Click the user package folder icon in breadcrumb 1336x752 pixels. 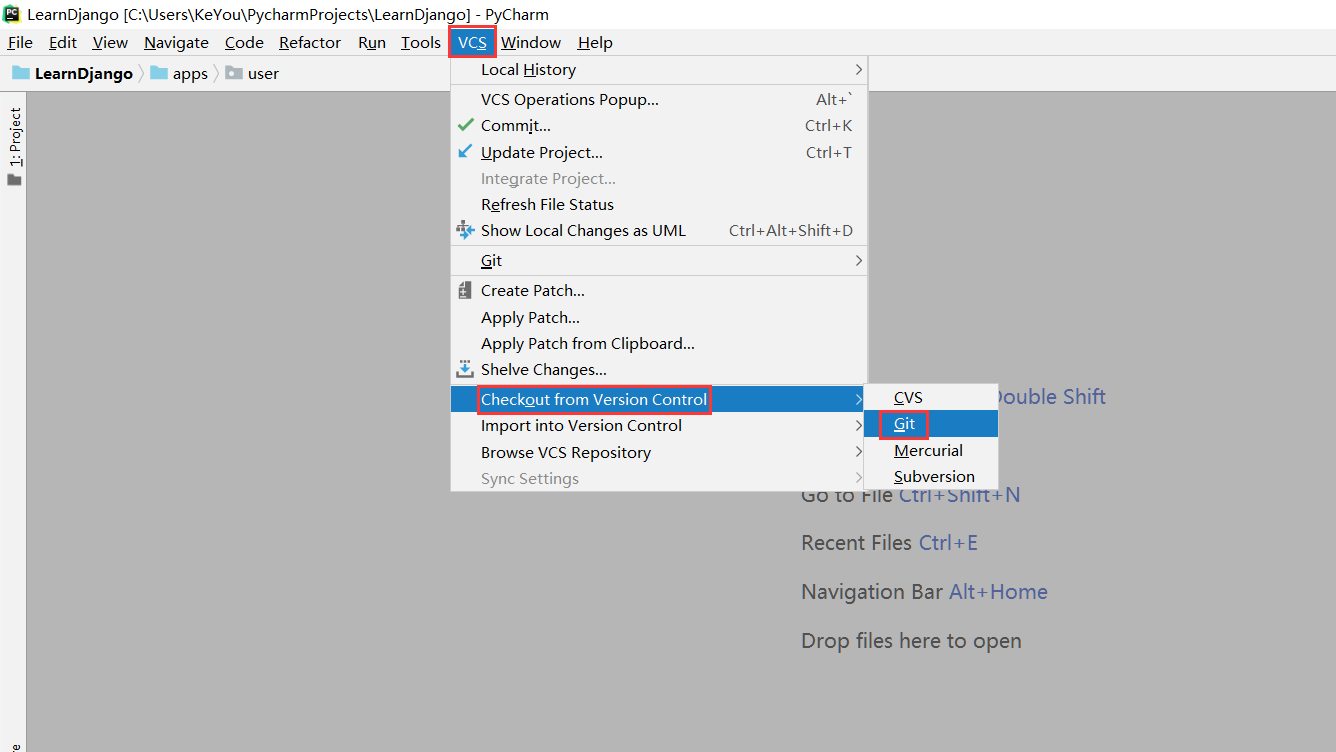coord(234,73)
